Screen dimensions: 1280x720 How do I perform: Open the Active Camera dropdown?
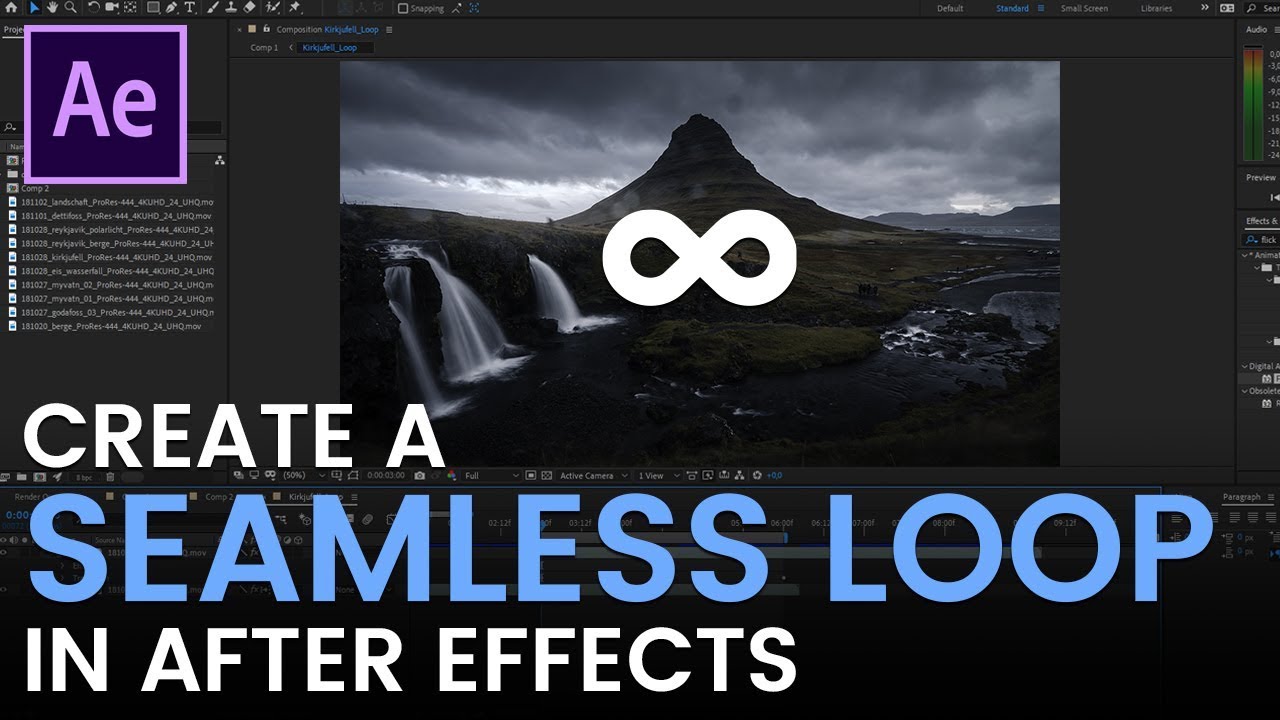tap(594, 476)
